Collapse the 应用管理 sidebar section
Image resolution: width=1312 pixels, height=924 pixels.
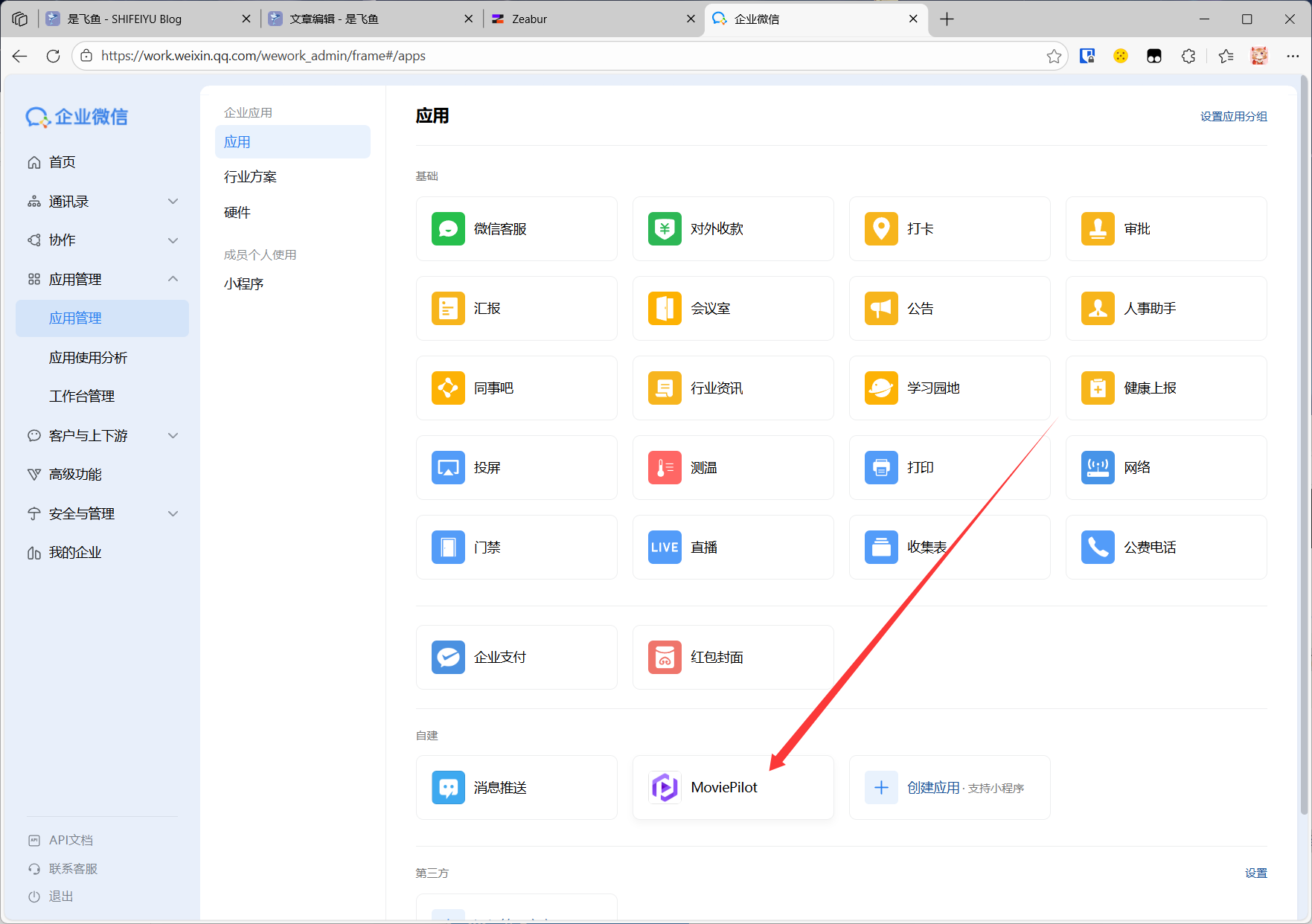coord(173,279)
